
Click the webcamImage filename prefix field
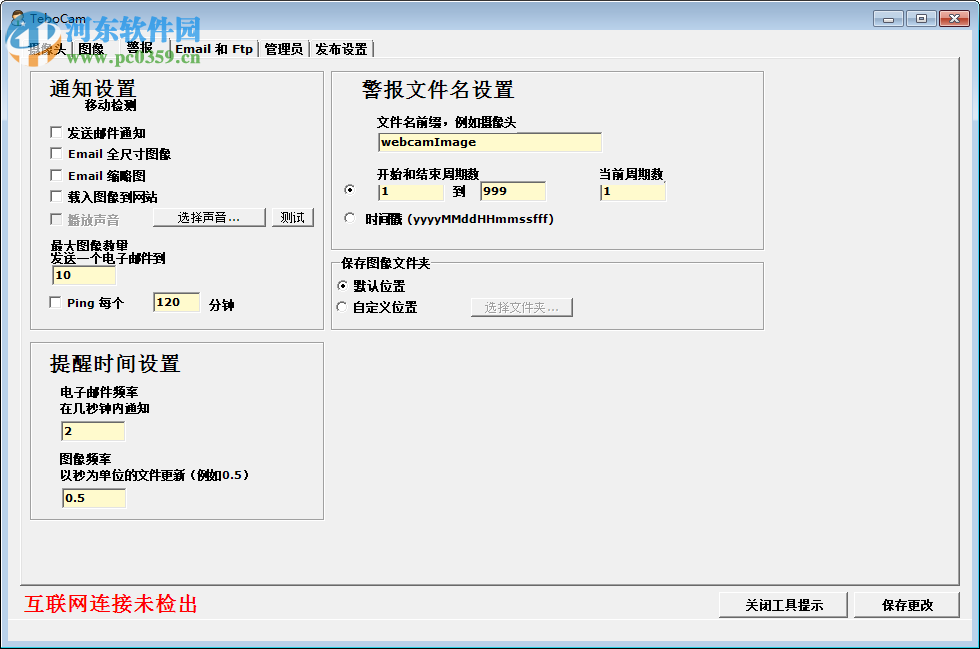click(489, 141)
